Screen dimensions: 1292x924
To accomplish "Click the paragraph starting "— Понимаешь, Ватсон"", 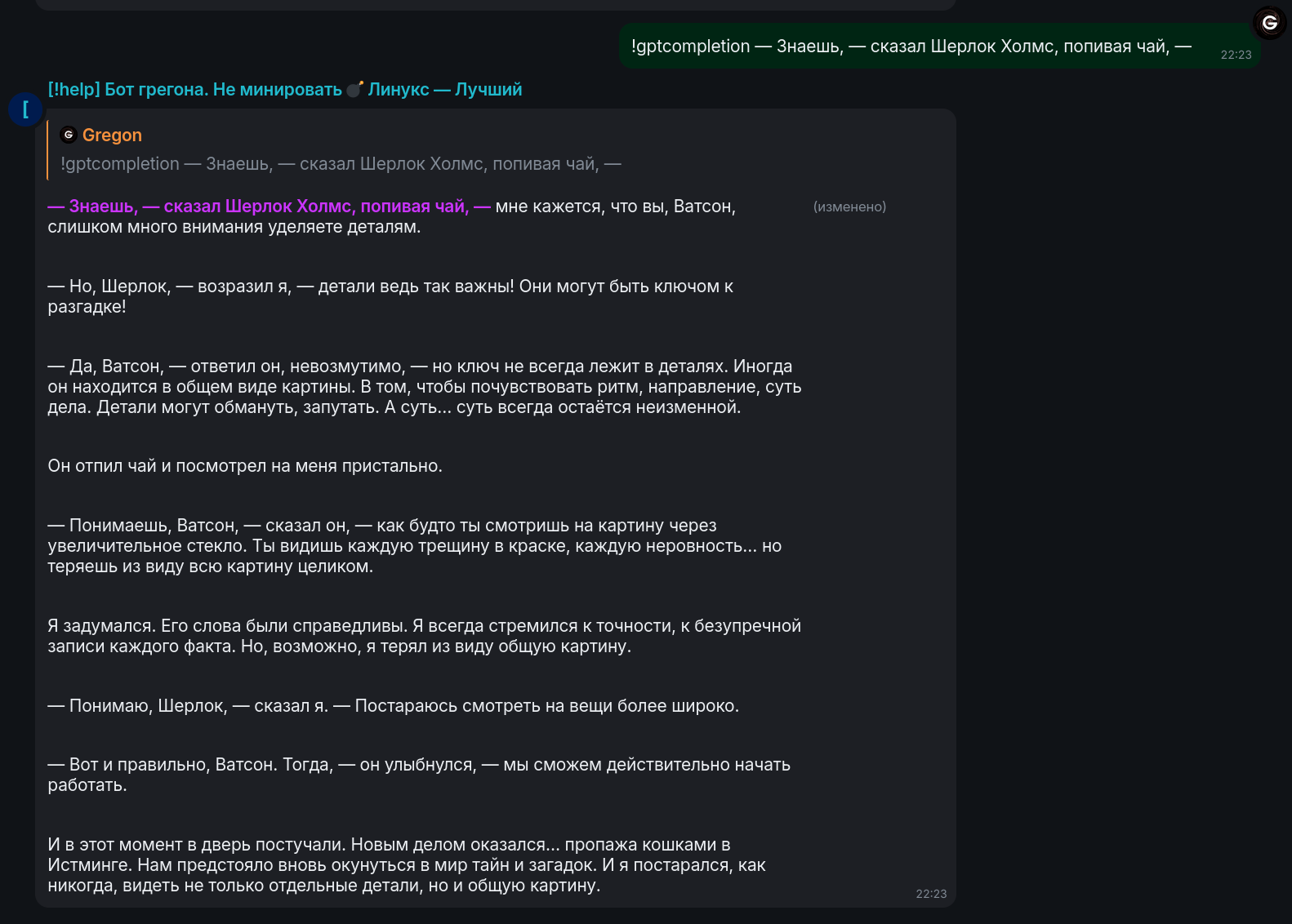I will point(414,546).
